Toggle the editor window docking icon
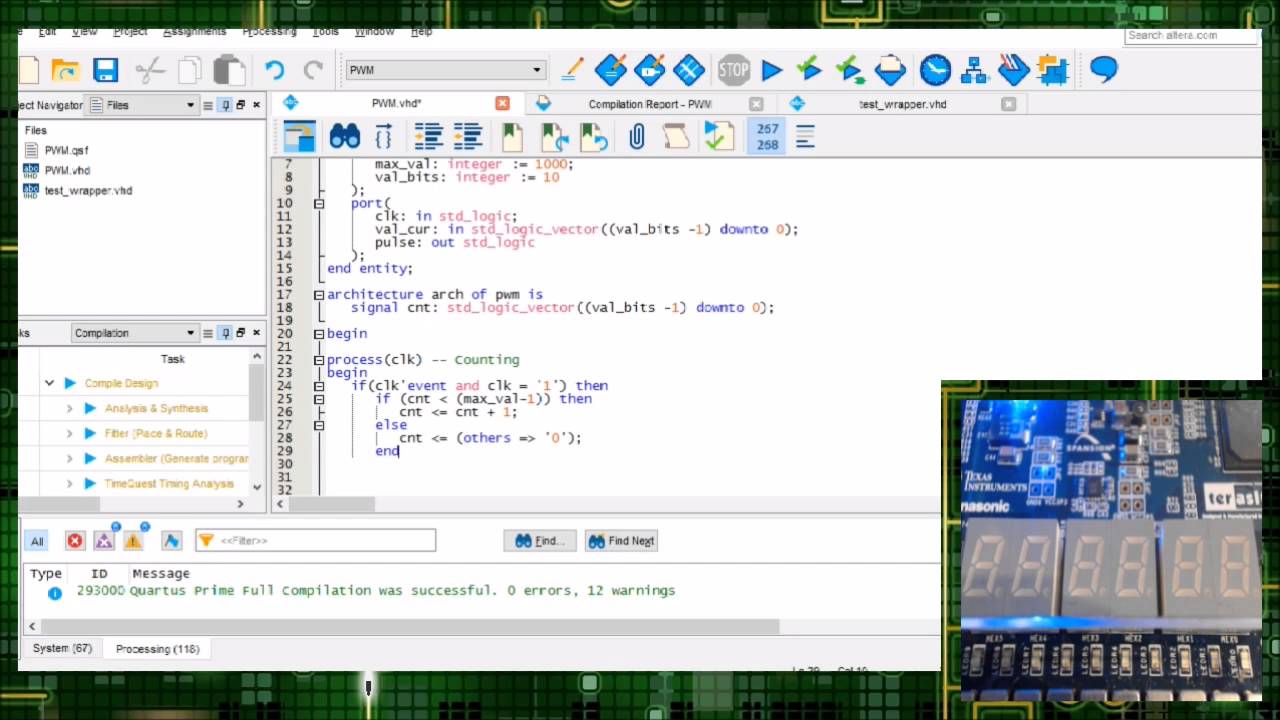Viewport: 1280px width, 720px height. [x=299, y=136]
